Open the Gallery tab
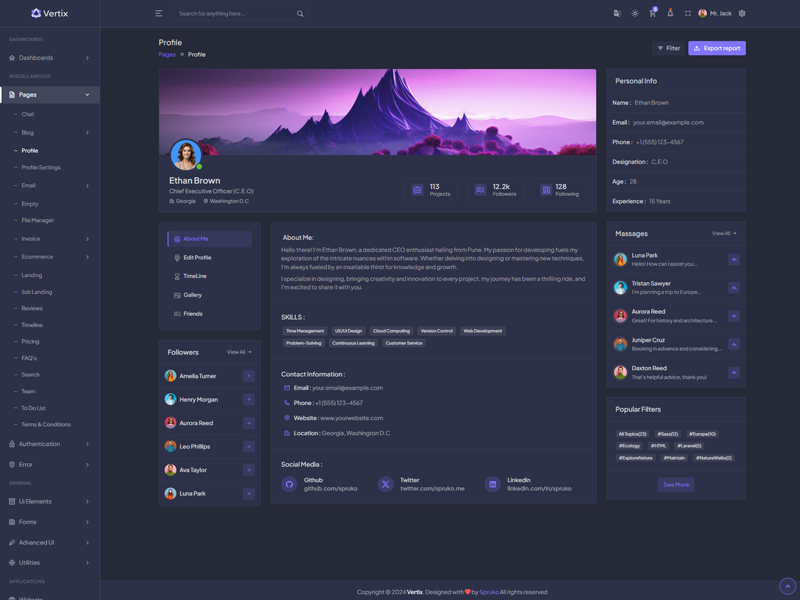The image size is (800, 600). click(192, 295)
